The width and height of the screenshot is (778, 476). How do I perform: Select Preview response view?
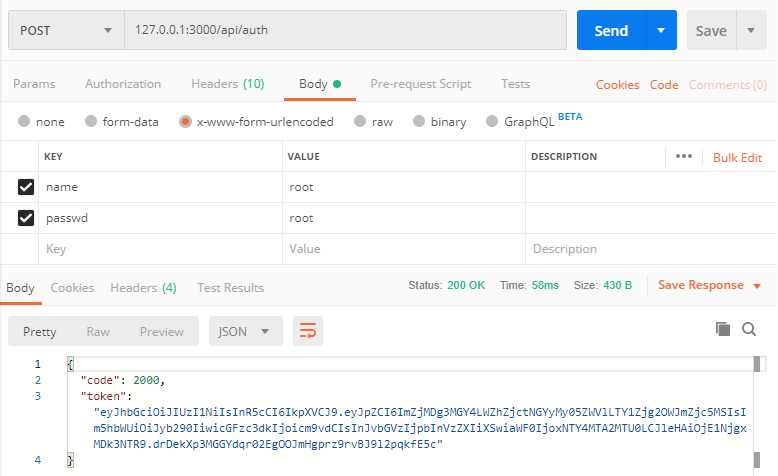tap(162, 332)
